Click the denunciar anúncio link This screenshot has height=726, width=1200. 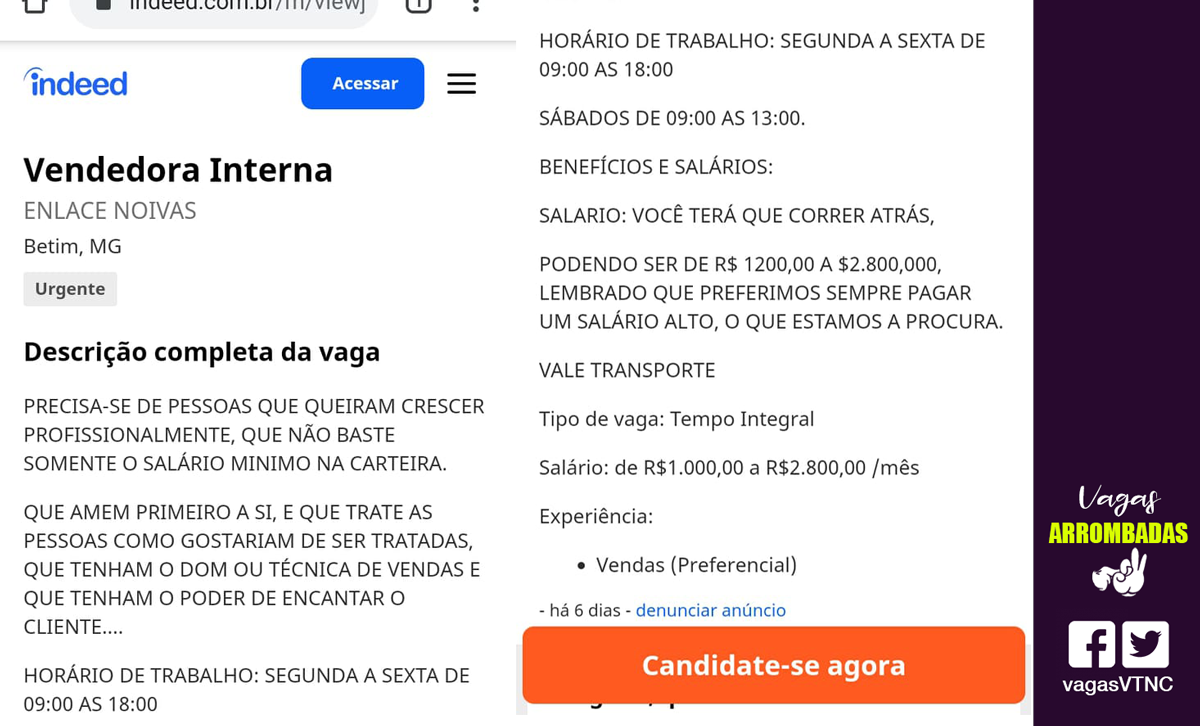click(x=711, y=610)
